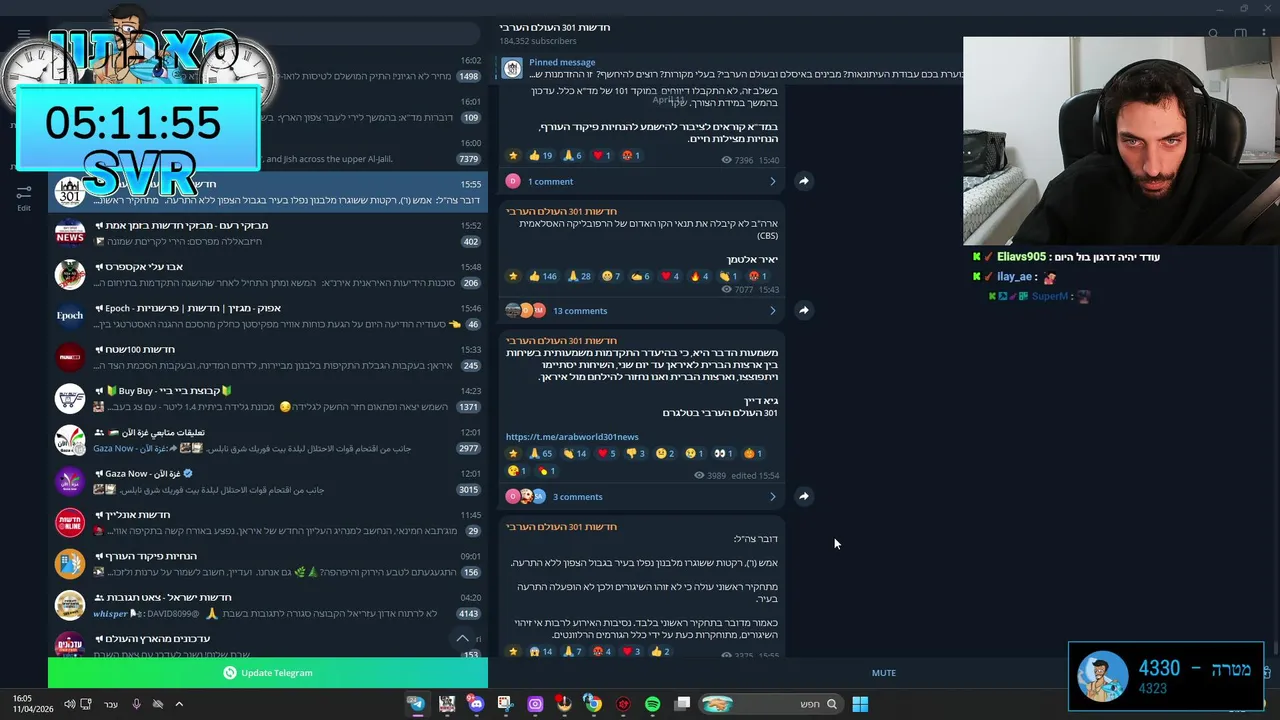Open search in the channel header
The width and height of the screenshot is (1280, 720).
[1213, 33]
